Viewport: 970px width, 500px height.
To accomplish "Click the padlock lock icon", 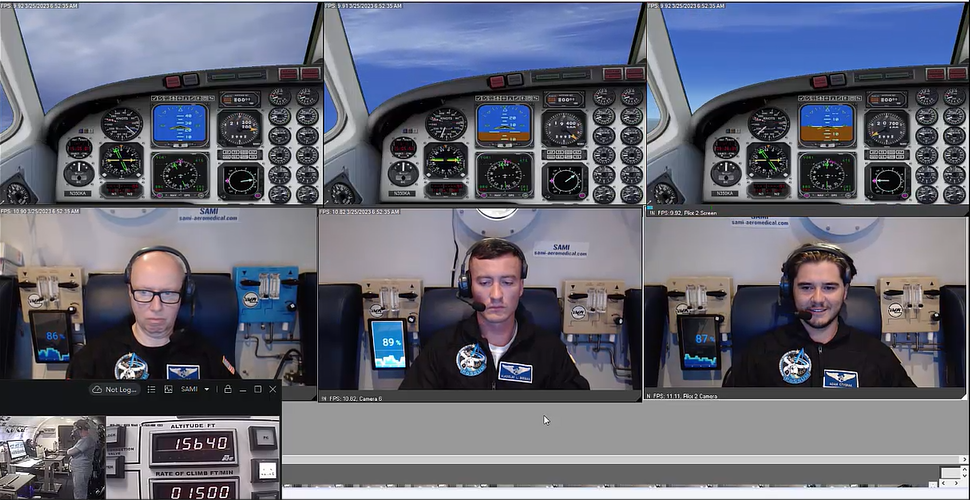I will click(228, 389).
